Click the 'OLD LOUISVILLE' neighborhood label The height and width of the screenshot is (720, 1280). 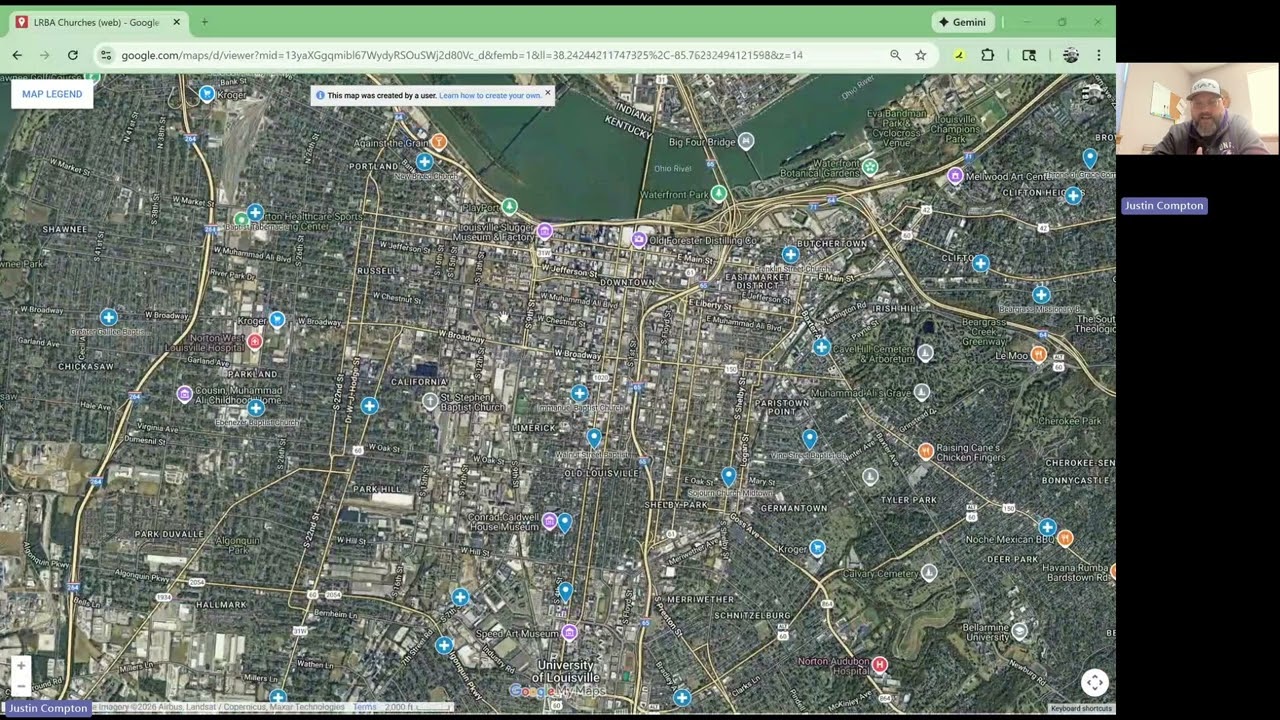click(x=602, y=472)
